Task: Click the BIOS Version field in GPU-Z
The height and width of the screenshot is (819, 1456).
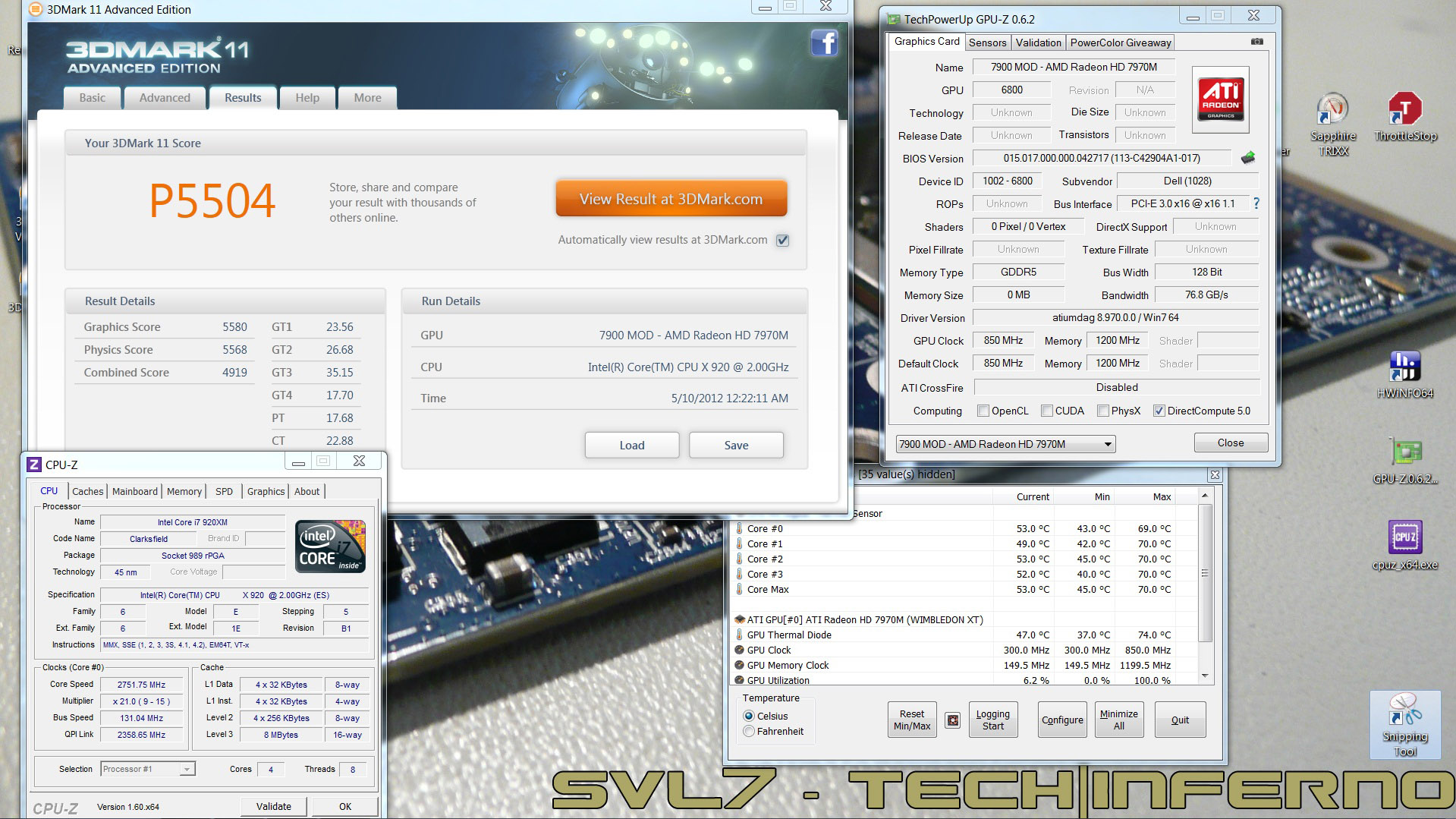Action: coord(1102,158)
